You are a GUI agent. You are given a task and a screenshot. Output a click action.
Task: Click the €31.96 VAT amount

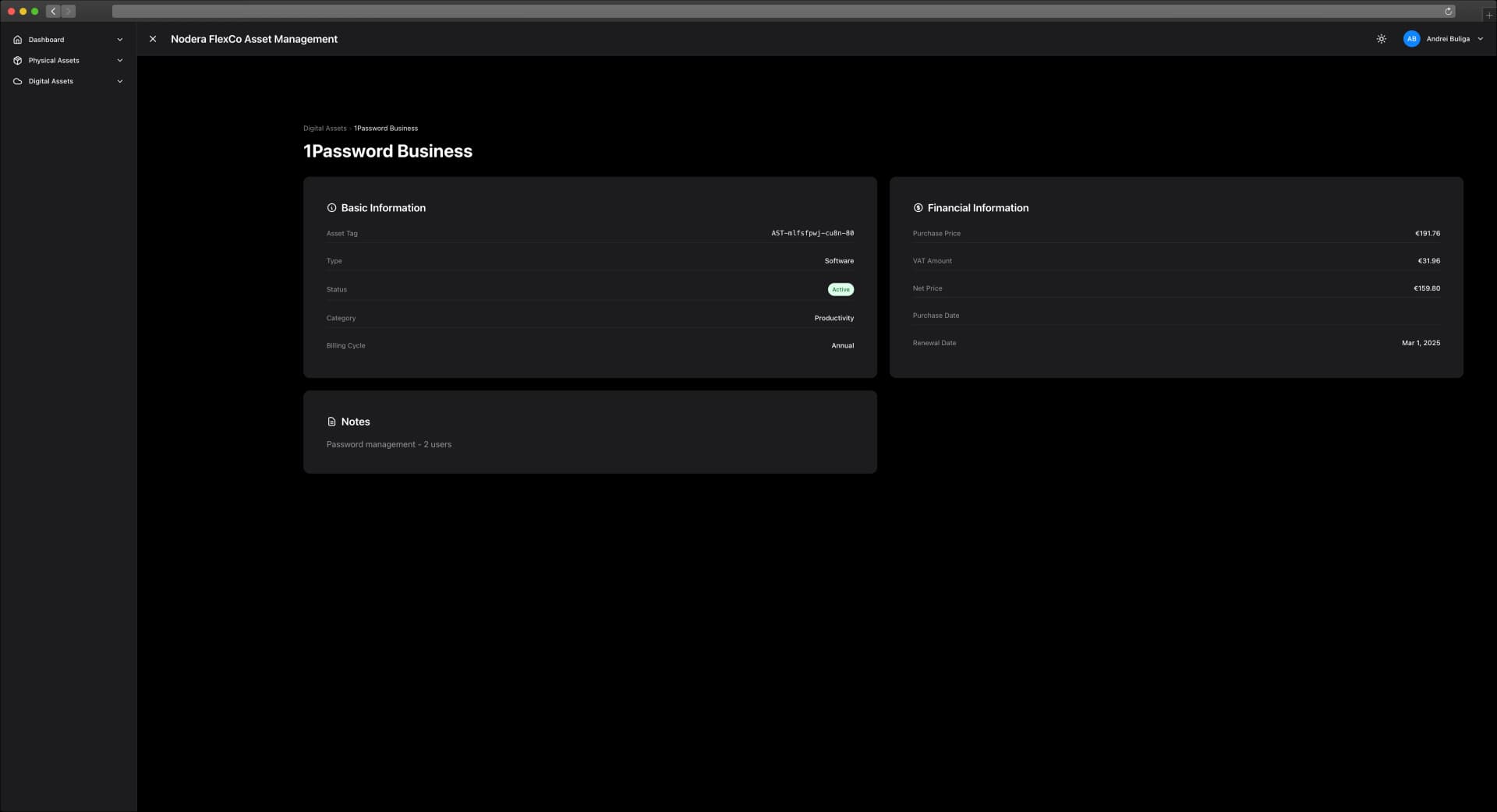click(1428, 261)
